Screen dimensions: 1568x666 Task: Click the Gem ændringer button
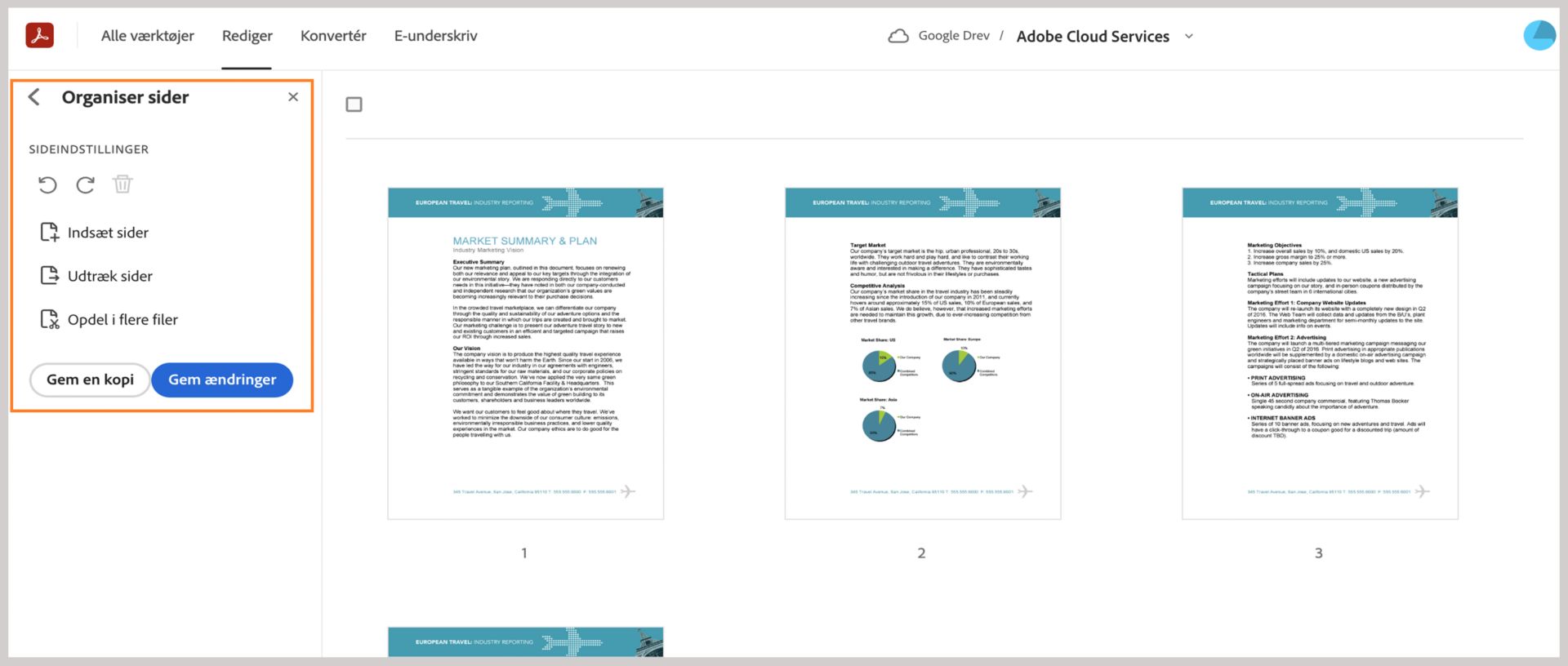coord(222,380)
